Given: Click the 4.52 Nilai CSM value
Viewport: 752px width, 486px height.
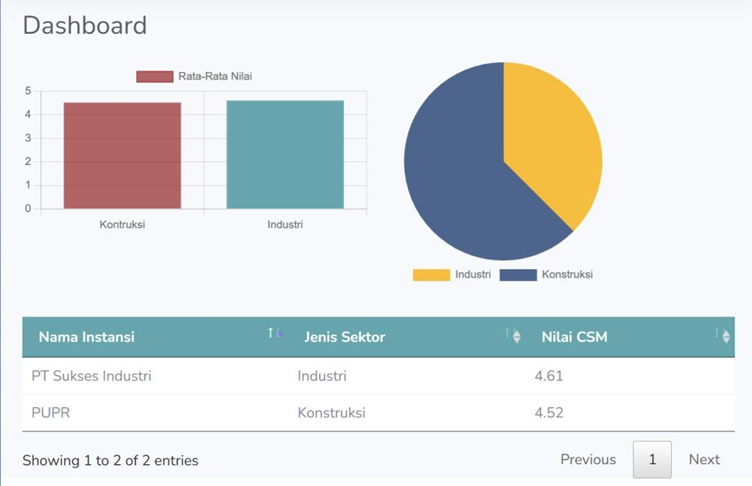Looking at the screenshot, I should [551, 412].
